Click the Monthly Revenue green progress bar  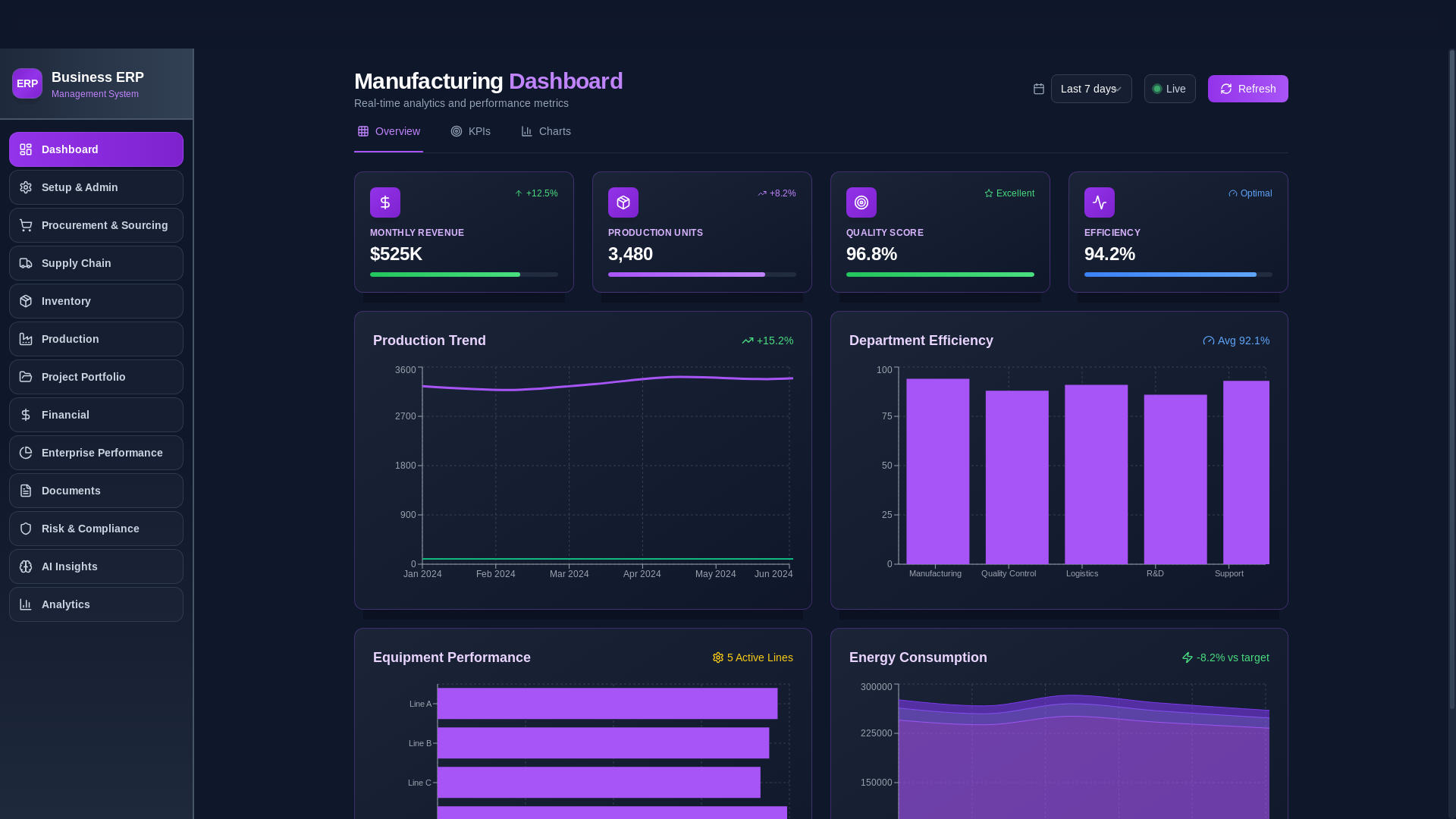445,275
